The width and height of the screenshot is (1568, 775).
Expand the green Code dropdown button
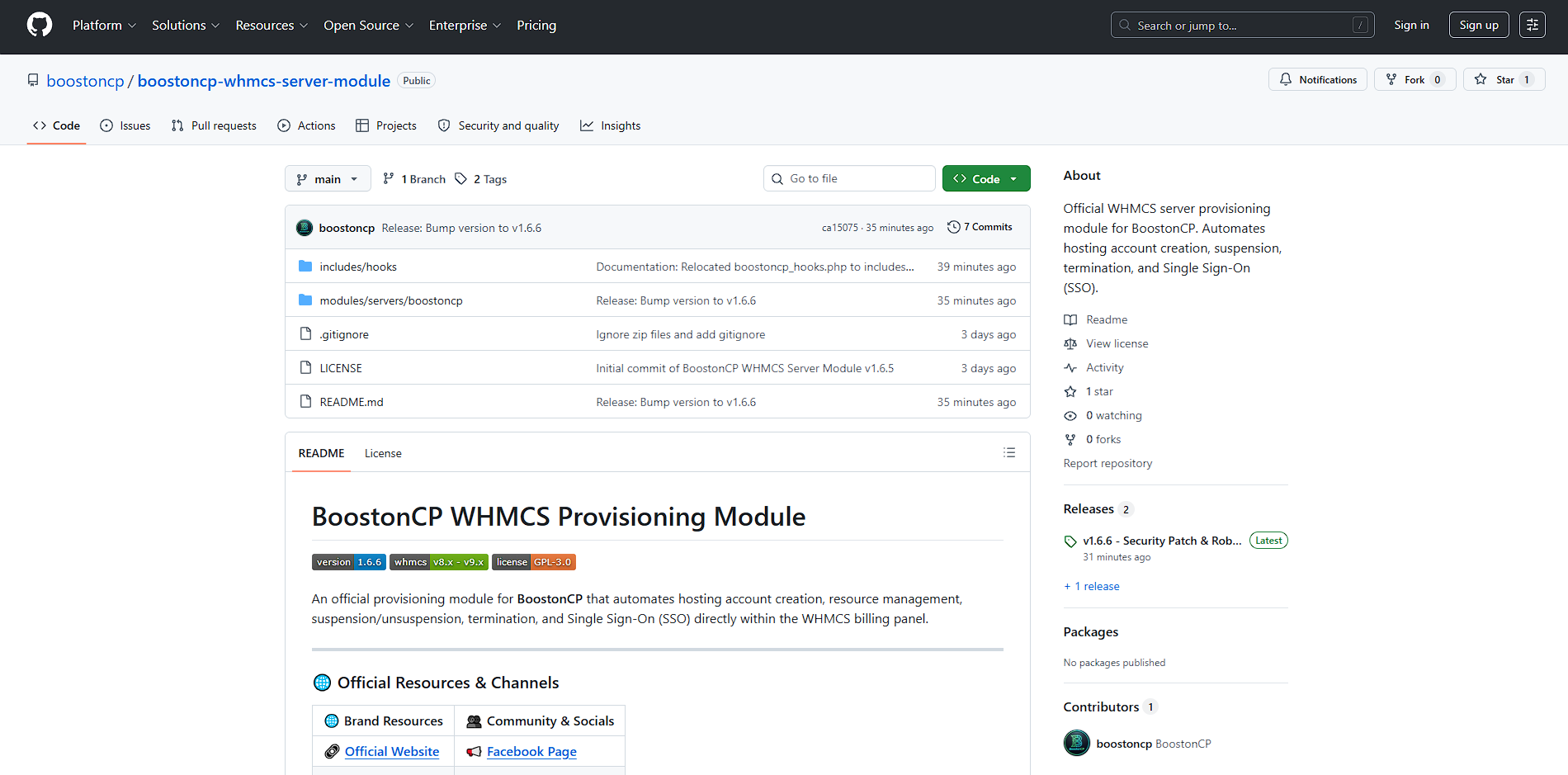point(986,178)
